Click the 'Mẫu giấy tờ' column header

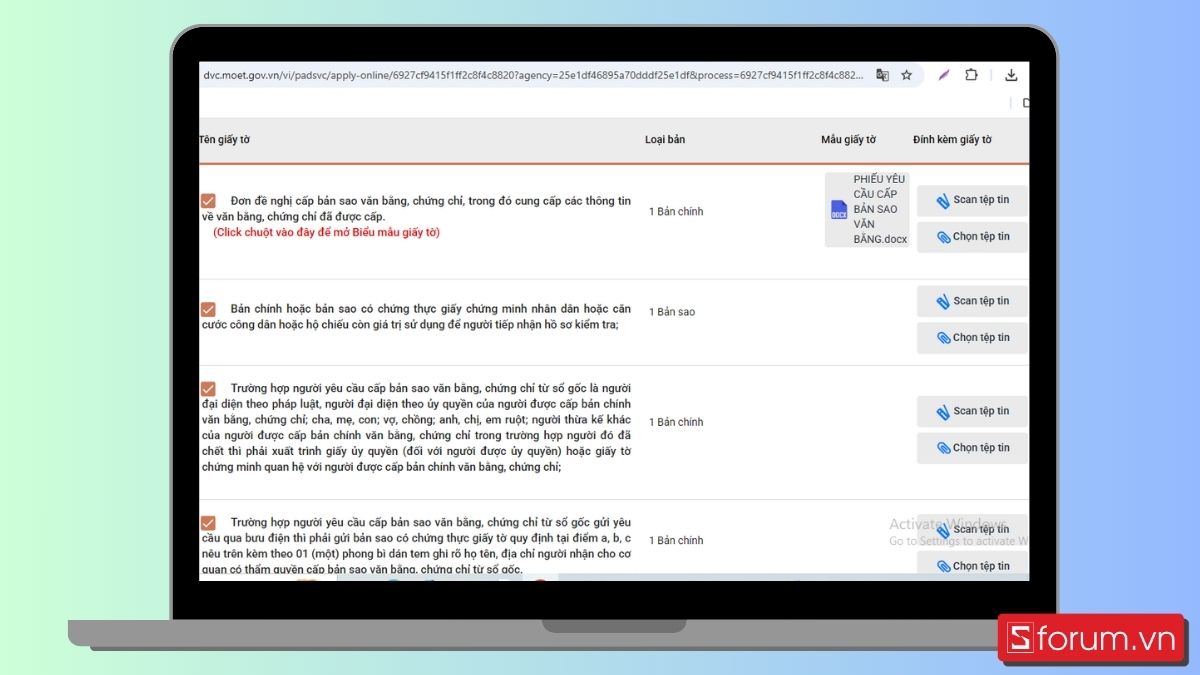click(x=849, y=140)
